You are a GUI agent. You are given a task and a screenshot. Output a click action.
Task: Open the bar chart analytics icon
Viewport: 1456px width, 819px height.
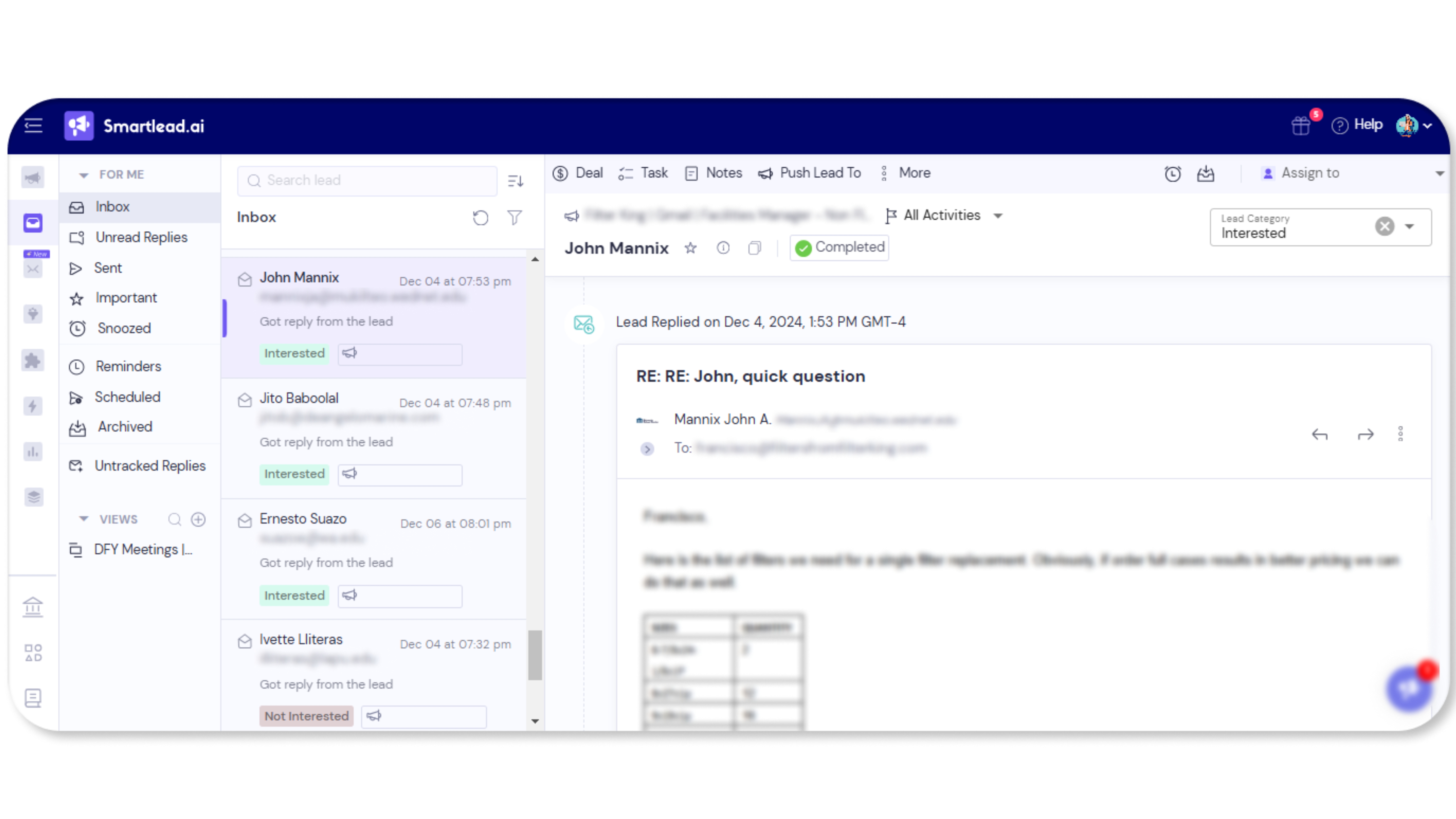[33, 452]
